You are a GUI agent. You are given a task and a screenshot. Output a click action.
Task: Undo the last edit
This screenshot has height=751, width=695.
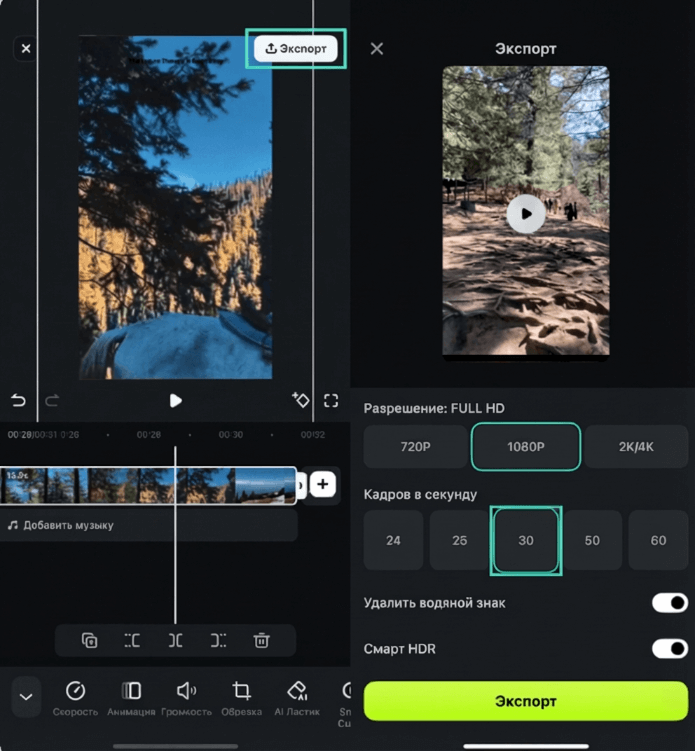pyautogui.click(x=18, y=400)
